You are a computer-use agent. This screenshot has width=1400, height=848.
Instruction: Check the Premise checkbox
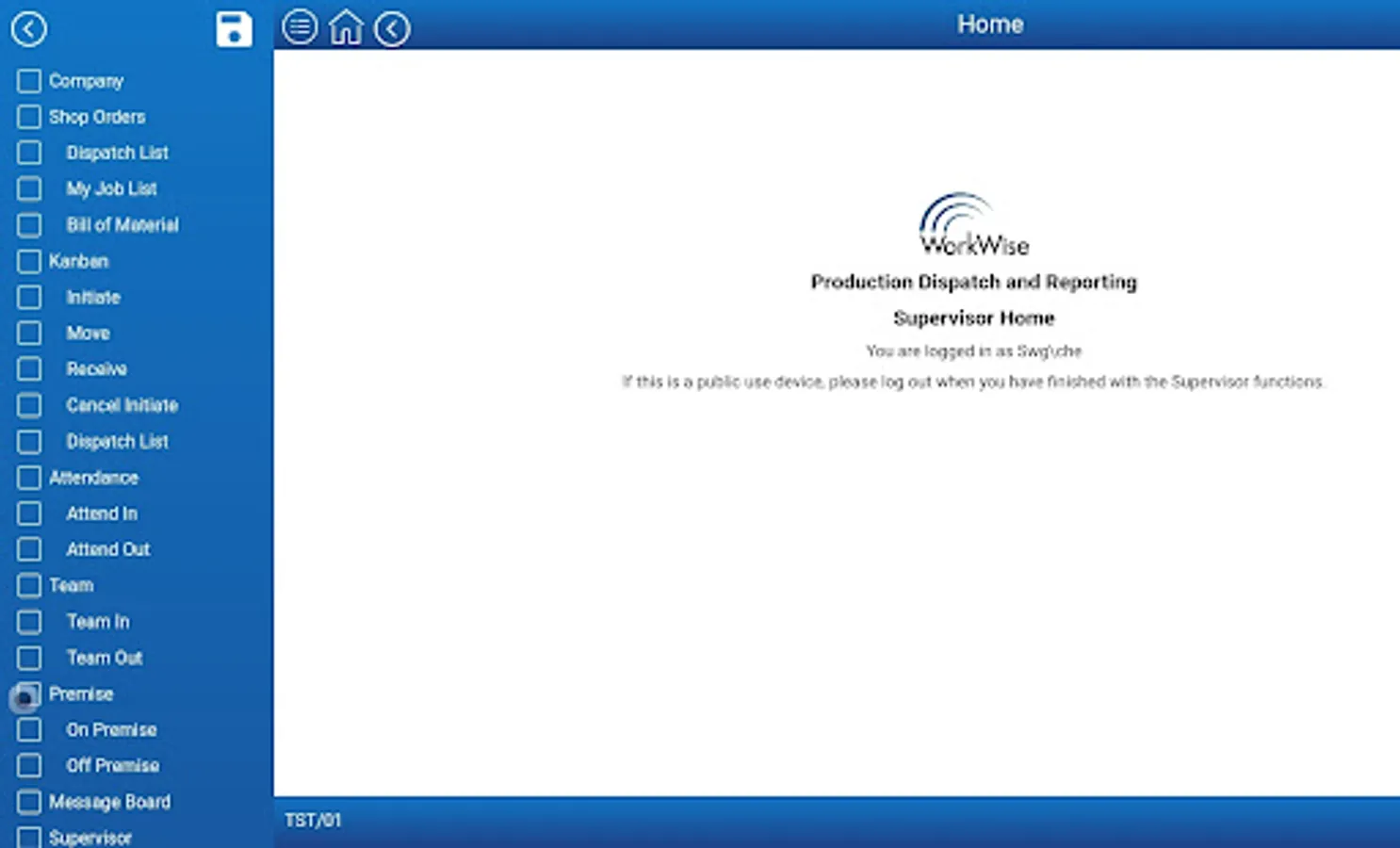[29, 694]
